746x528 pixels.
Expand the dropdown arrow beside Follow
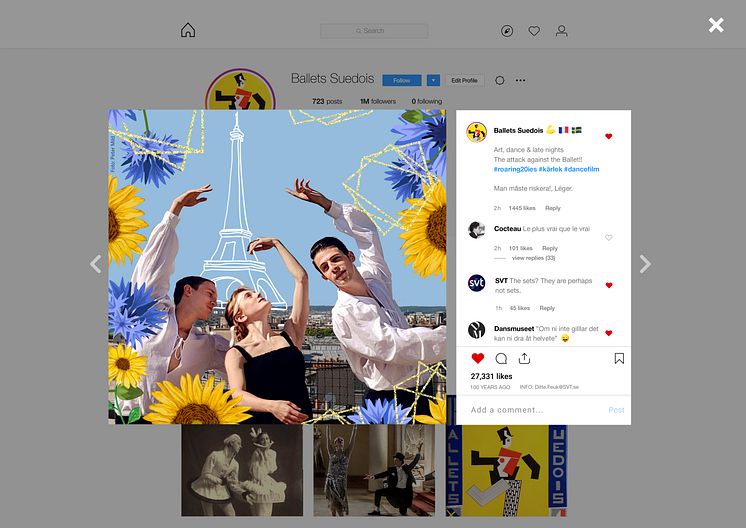433,80
